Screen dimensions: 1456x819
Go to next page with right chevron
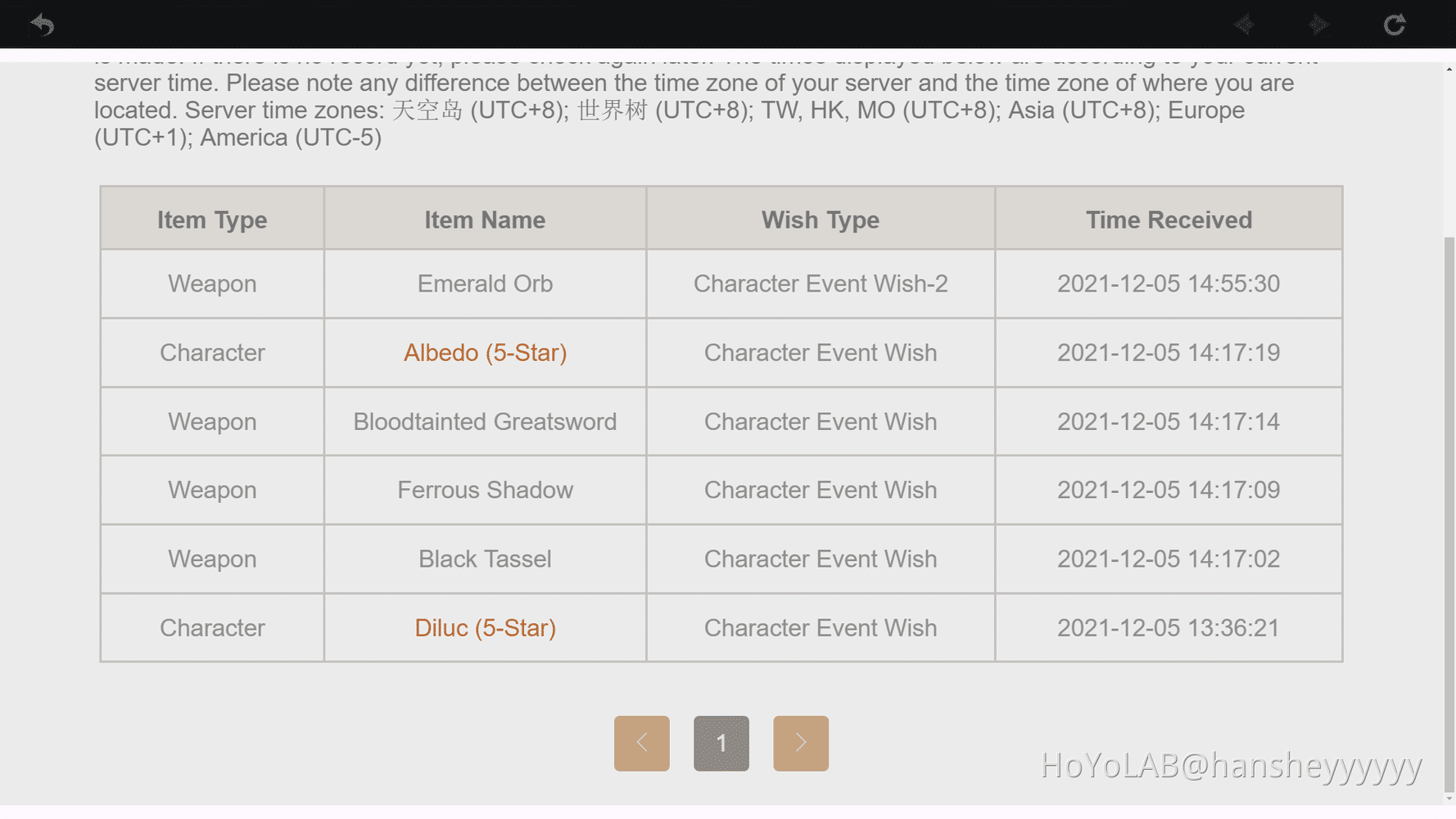(800, 743)
